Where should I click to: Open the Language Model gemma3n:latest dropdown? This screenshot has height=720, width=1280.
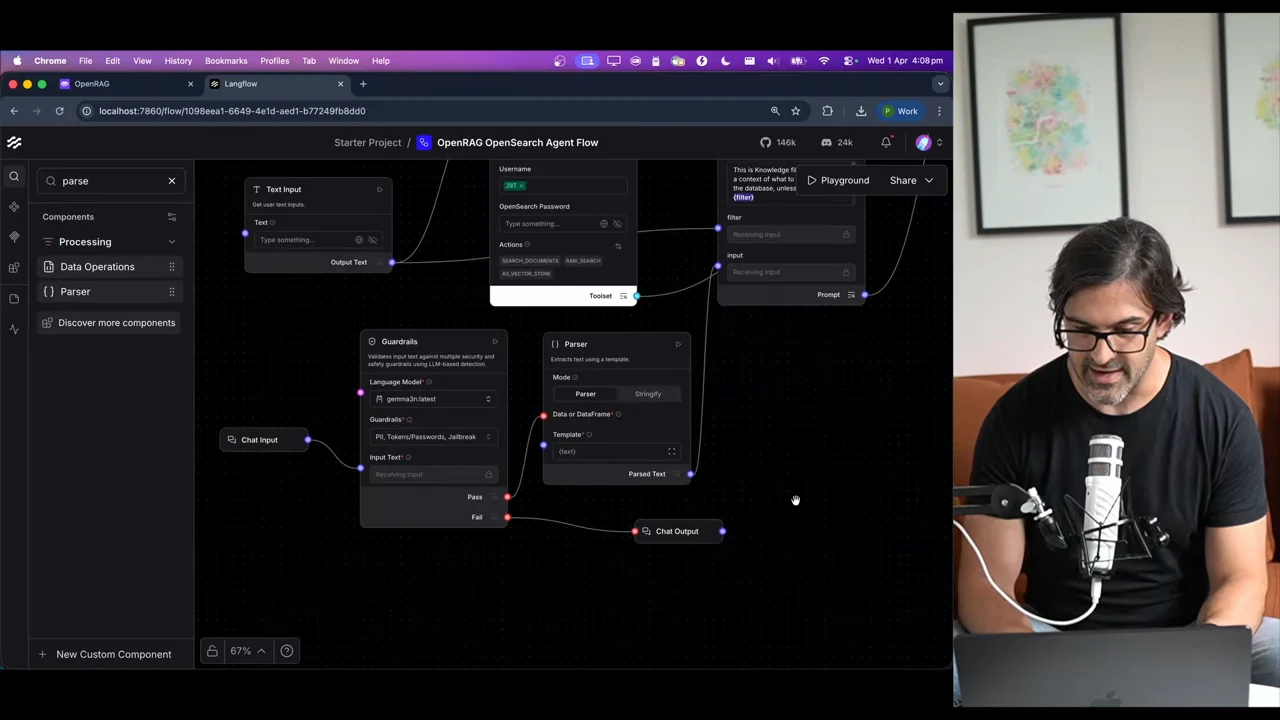tap(433, 399)
